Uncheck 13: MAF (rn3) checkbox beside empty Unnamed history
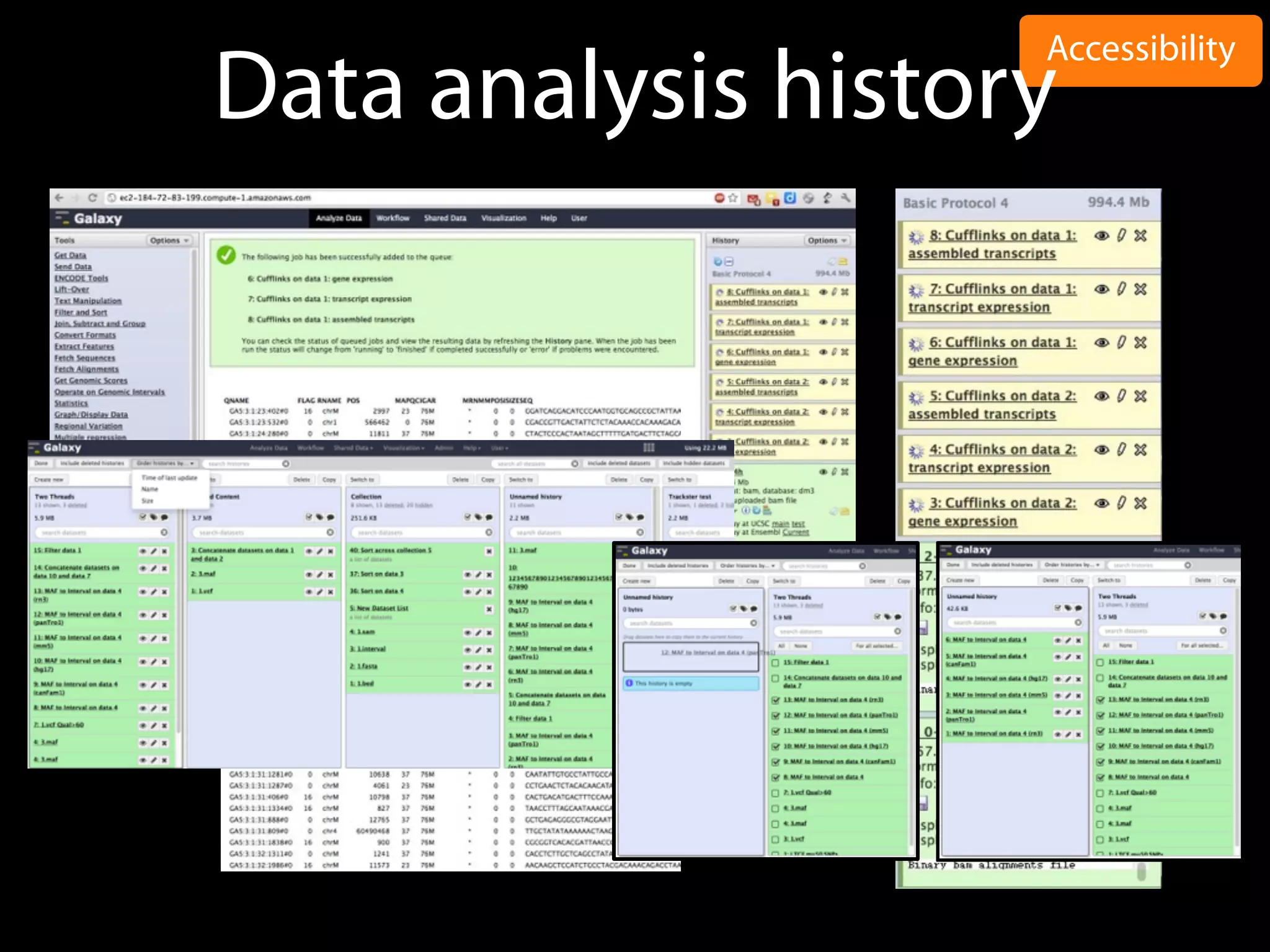The image size is (1270, 952). [775, 700]
